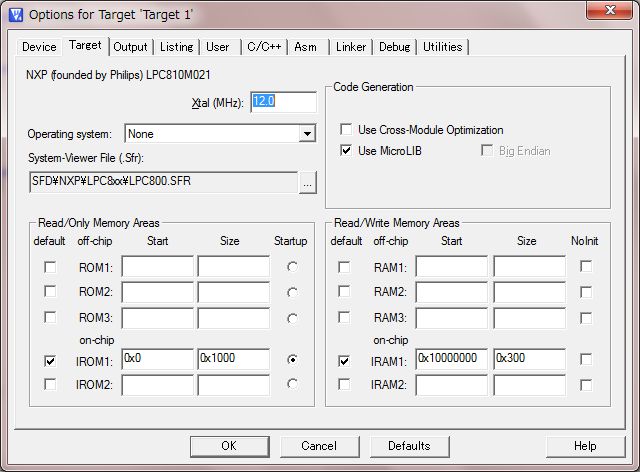Screen dimensions: 640x472
Task: Select ROM1 Startup radio button
Action: (292, 267)
